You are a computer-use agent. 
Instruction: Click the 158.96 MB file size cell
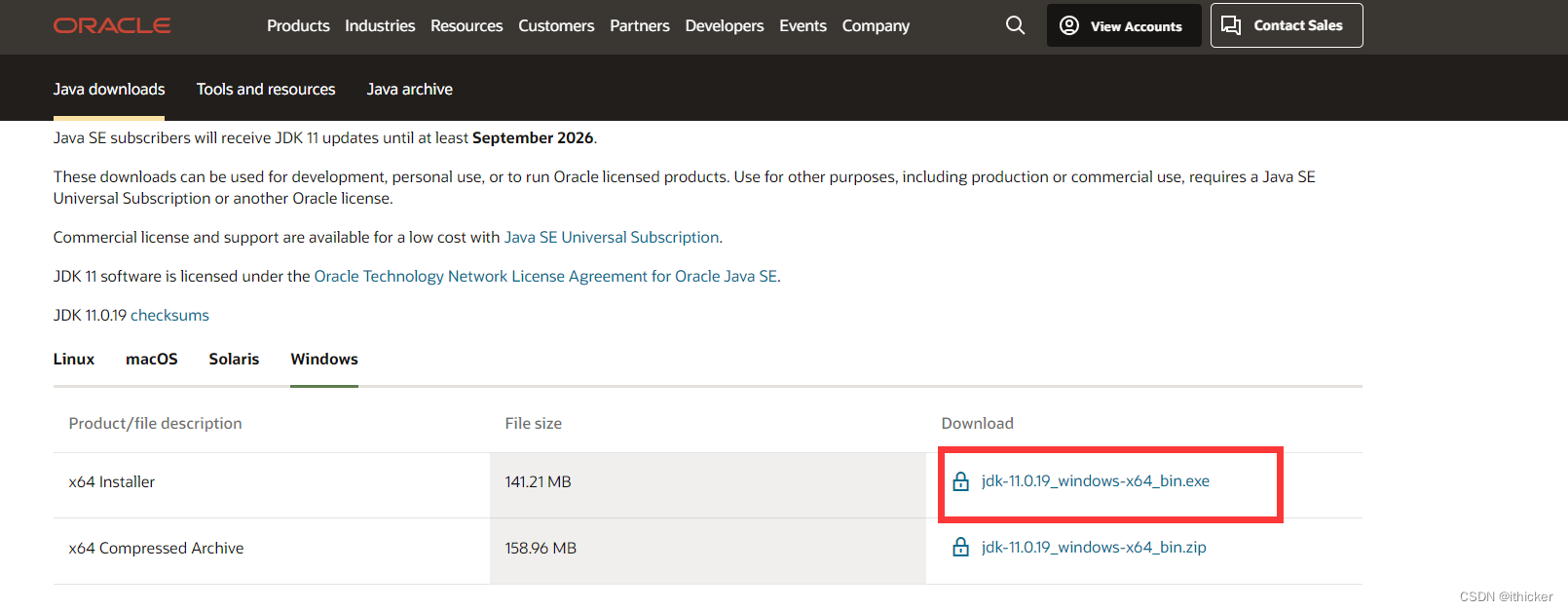pos(708,552)
